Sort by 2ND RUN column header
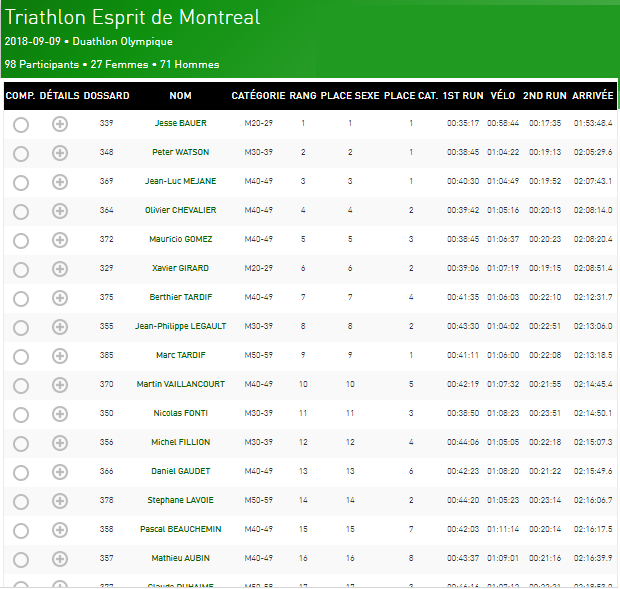This screenshot has height=589, width=620. pos(545,96)
